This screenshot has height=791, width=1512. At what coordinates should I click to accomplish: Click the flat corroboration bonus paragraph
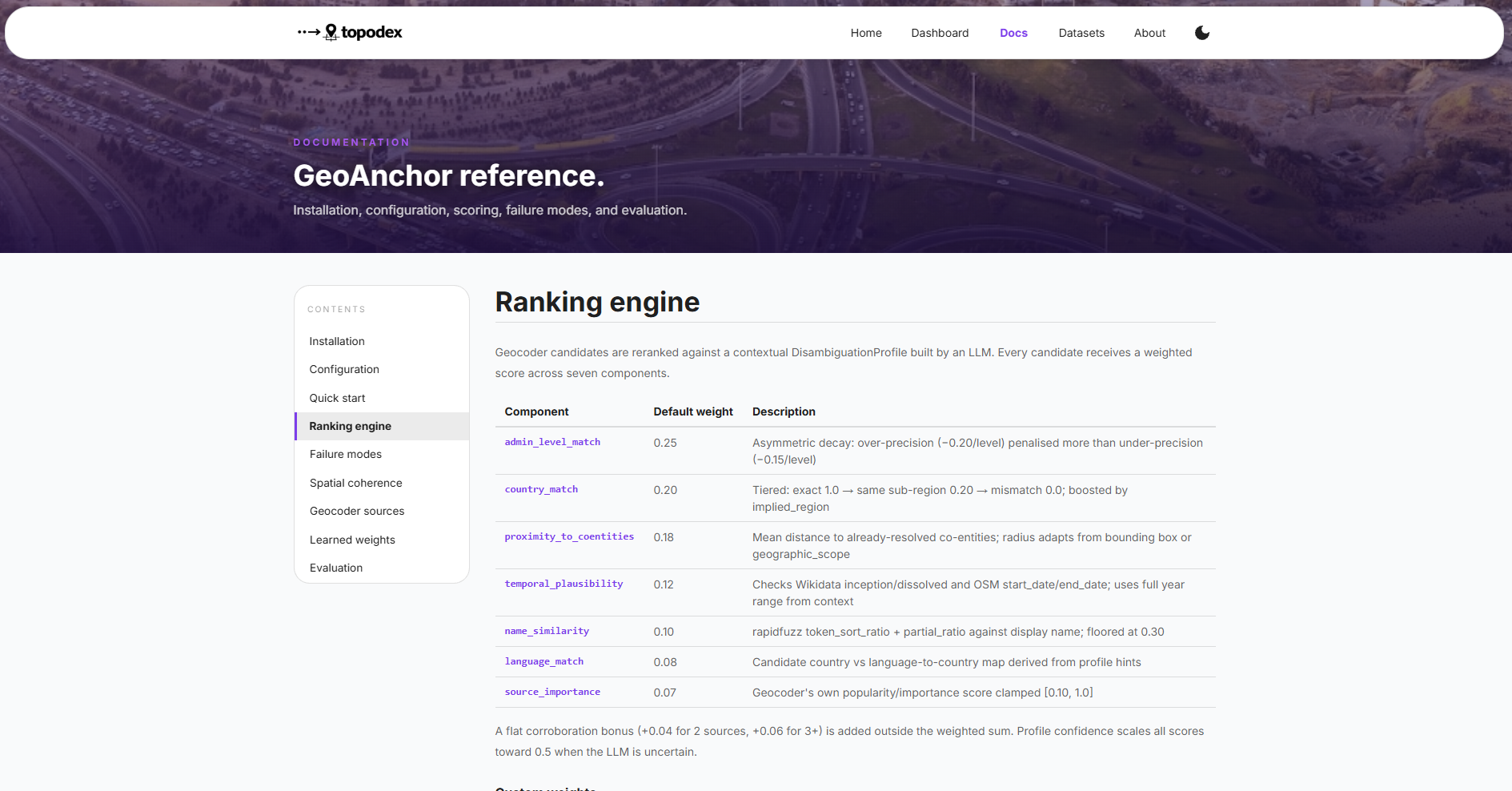click(849, 741)
